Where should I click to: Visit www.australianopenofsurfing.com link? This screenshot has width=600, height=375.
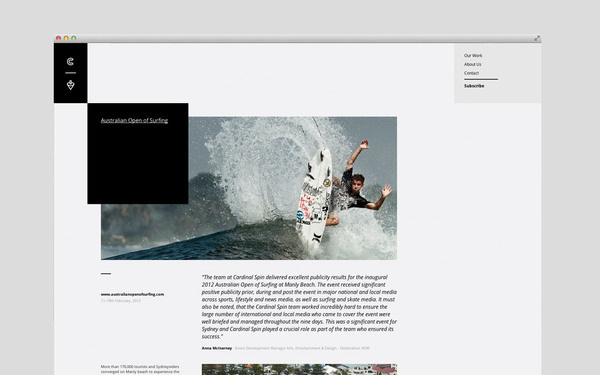click(132, 294)
